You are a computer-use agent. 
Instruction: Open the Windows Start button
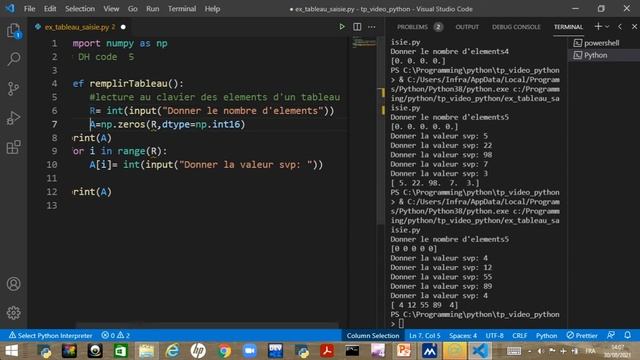click(x=12, y=351)
